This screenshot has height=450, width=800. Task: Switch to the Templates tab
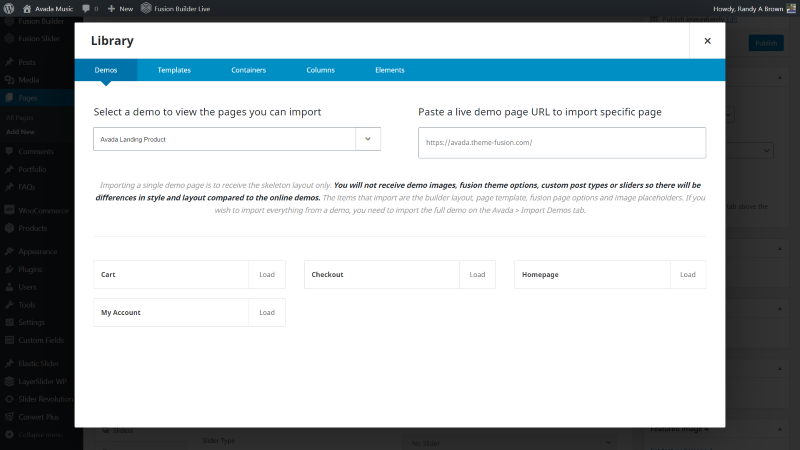click(174, 70)
